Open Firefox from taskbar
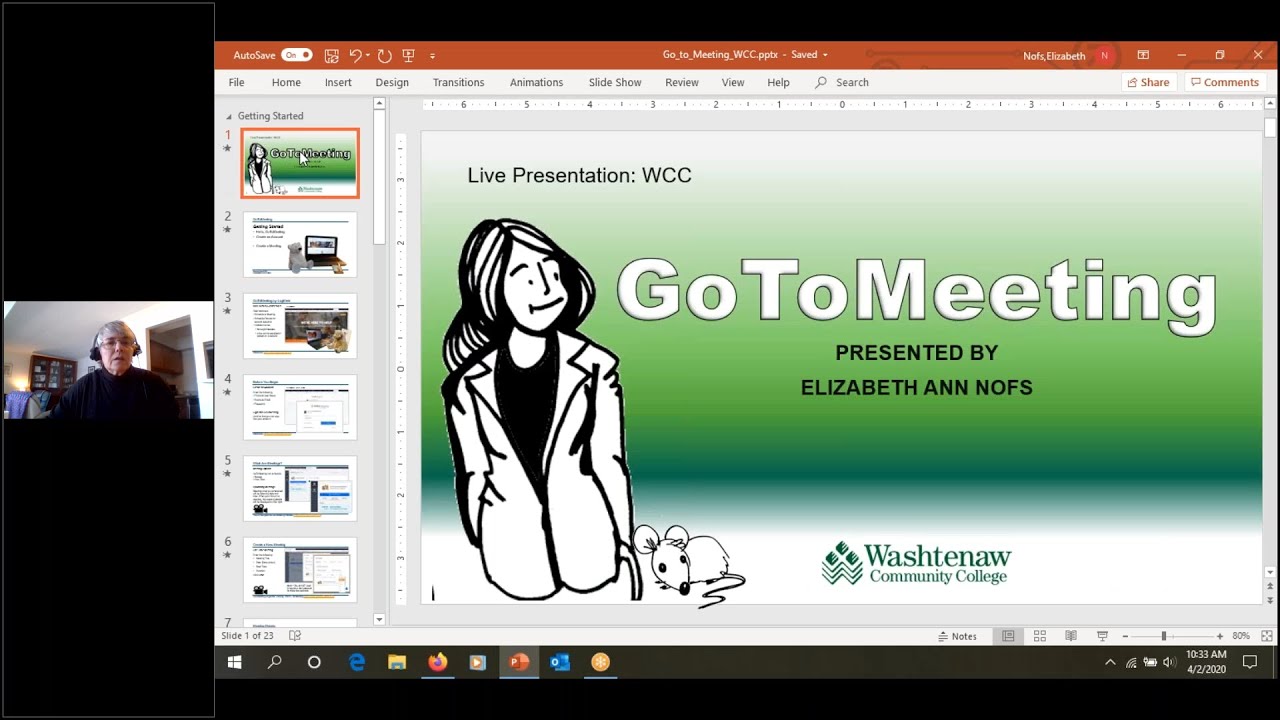Image resolution: width=1280 pixels, height=720 pixels. 437,662
